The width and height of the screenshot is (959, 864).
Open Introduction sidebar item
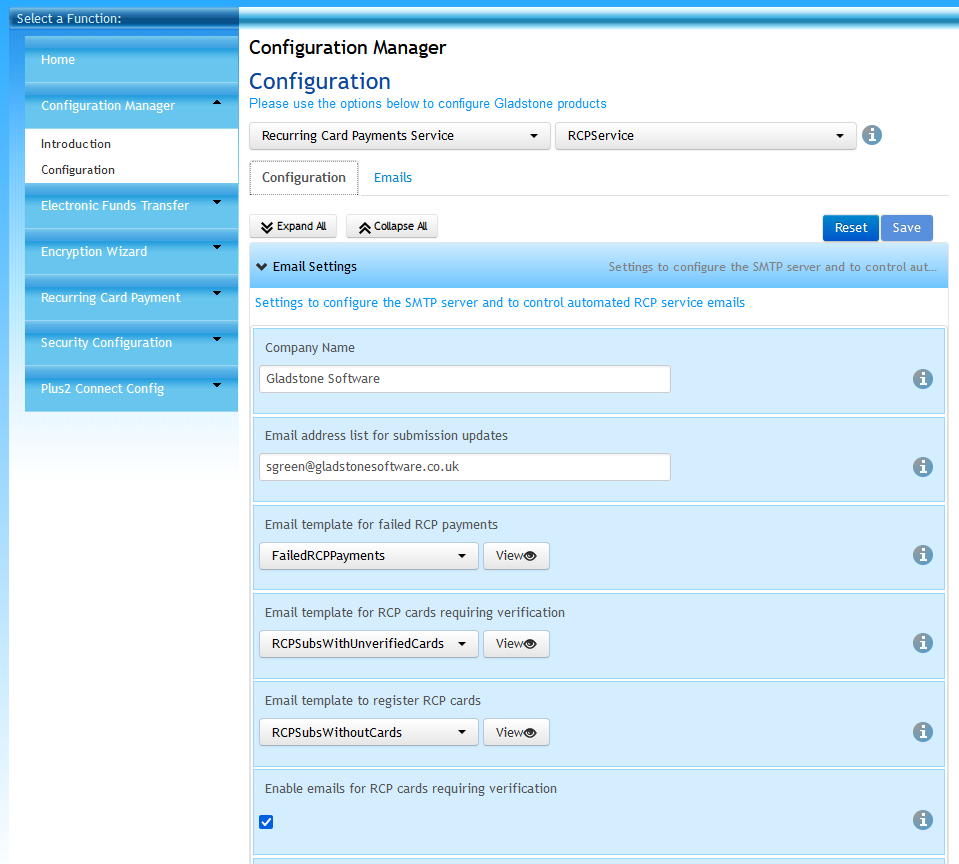[76, 144]
